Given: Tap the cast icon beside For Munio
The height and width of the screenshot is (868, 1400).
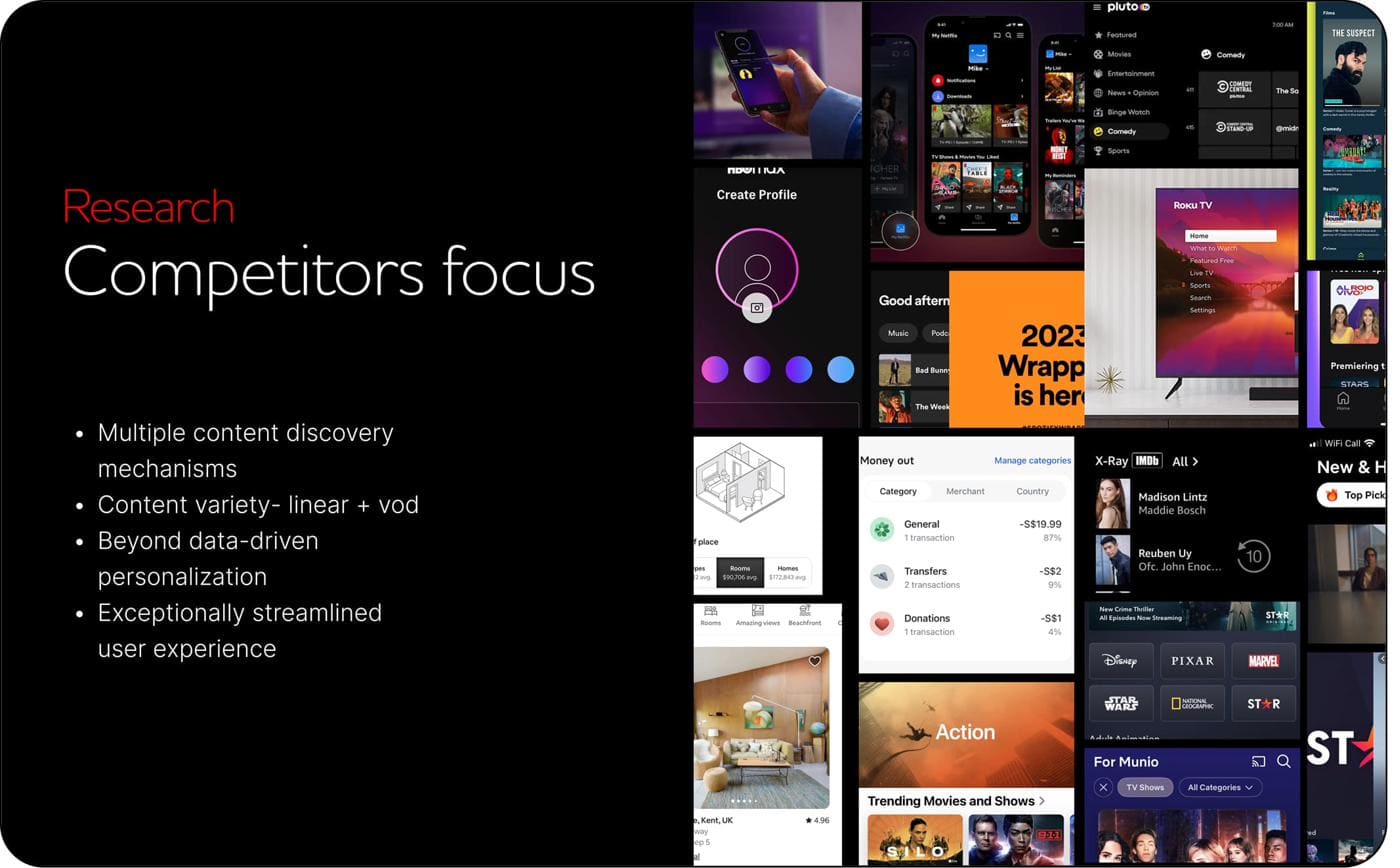Looking at the screenshot, I should [1259, 762].
